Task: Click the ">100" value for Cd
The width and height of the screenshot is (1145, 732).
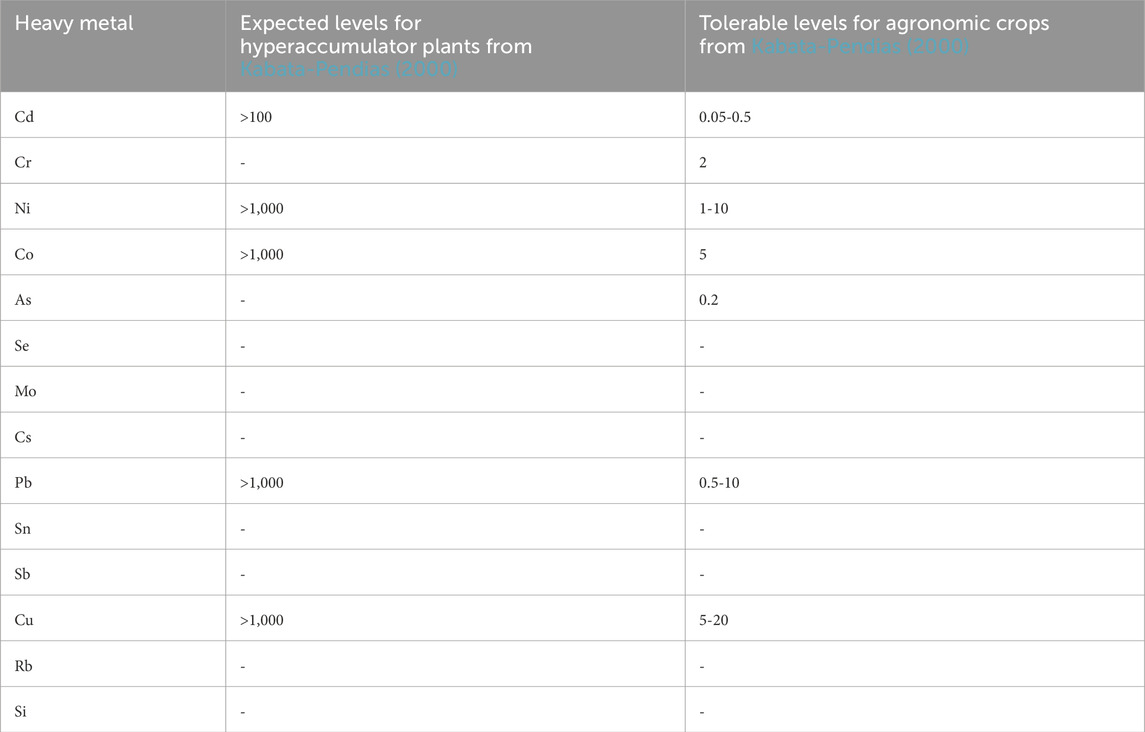Action: pyautogui.click(x=256, y=117)
